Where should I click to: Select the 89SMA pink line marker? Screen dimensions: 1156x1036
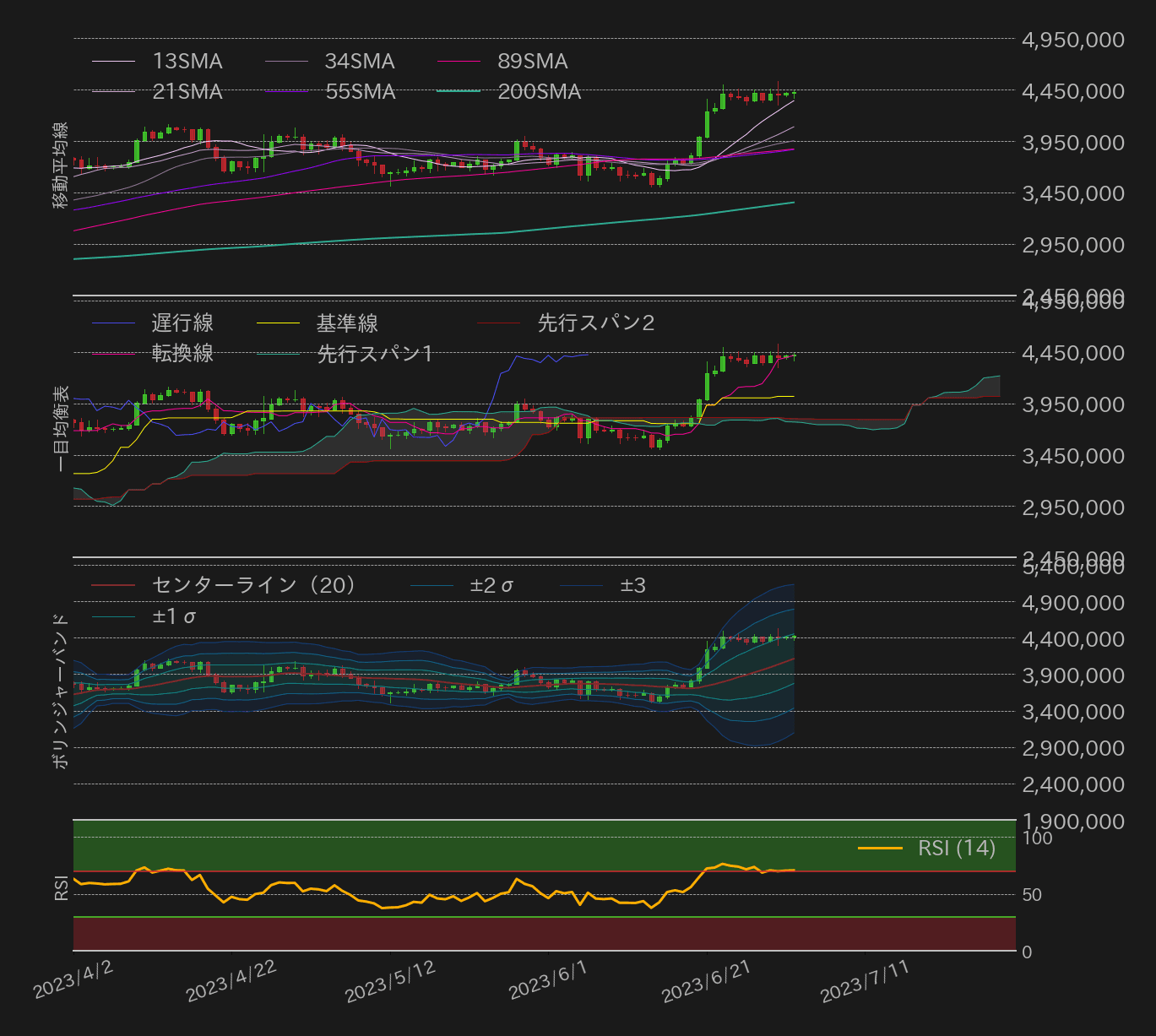pos(457,61)
